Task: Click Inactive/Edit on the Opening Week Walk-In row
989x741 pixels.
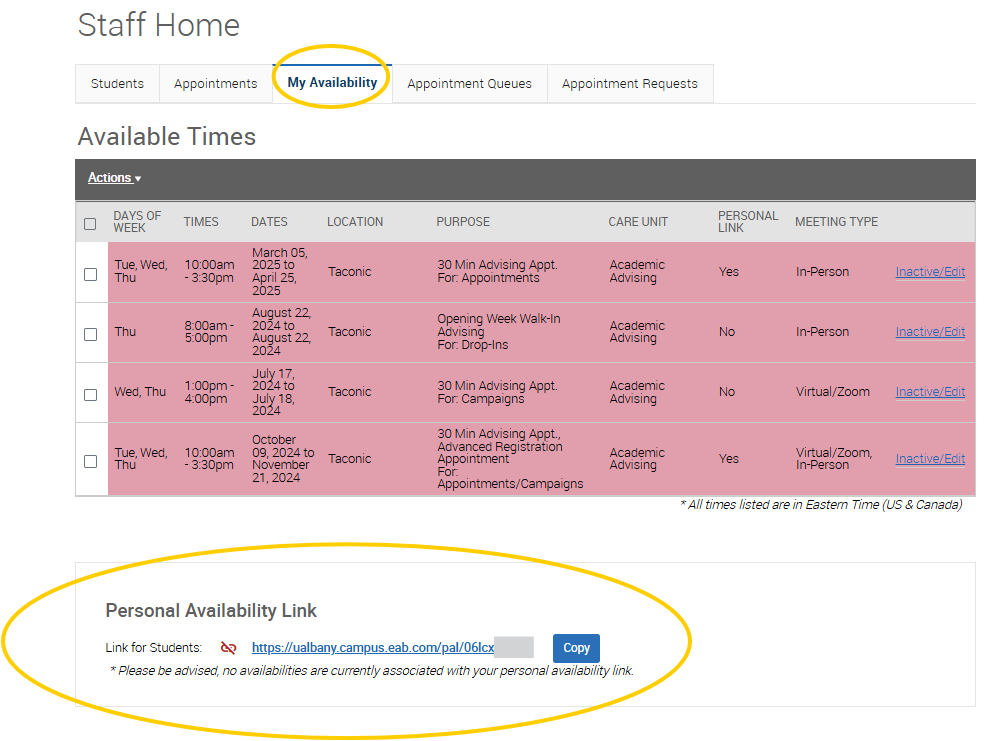Action: (x=930, y=332)
